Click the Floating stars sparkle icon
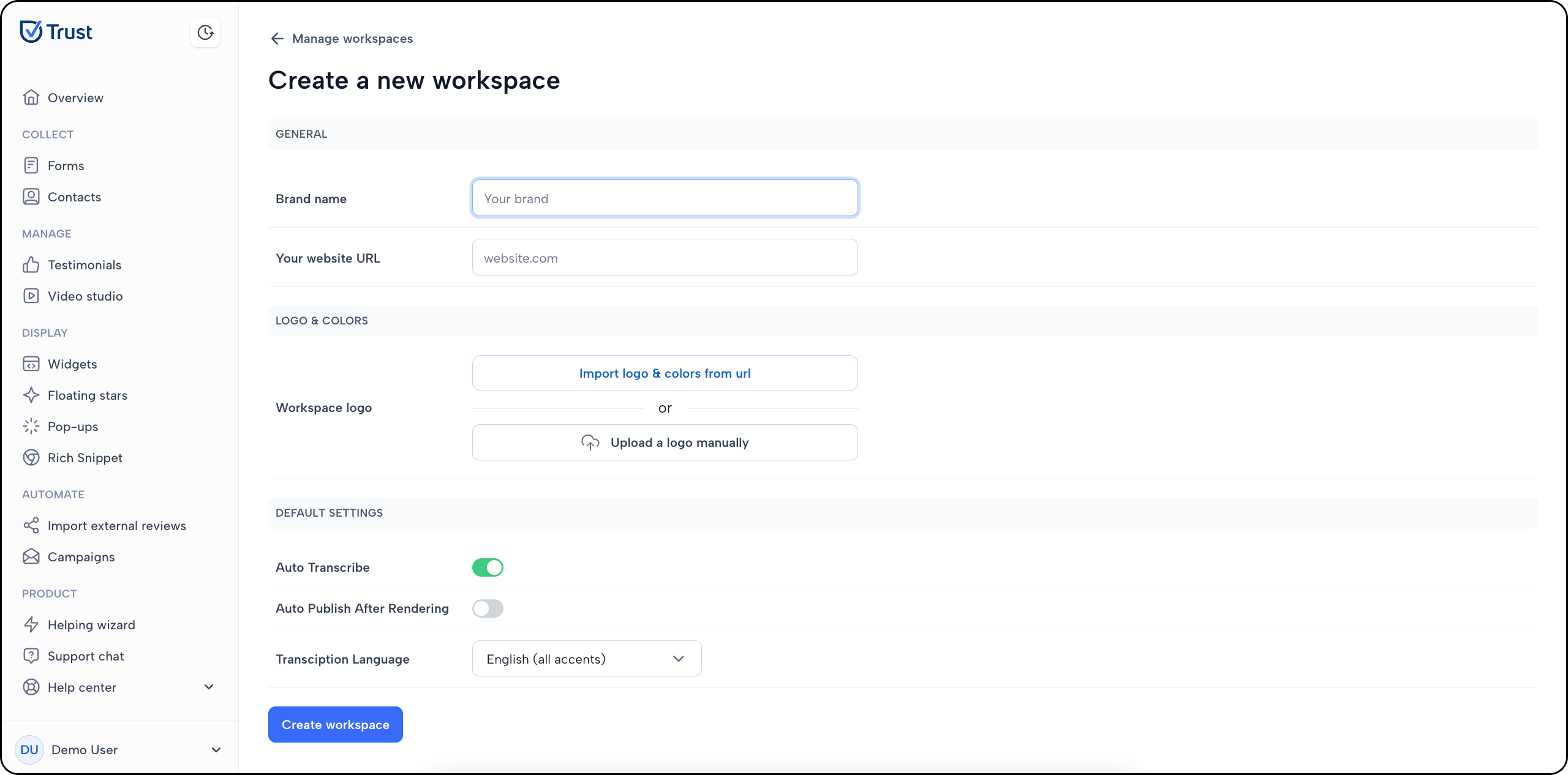 coord(31,395)
